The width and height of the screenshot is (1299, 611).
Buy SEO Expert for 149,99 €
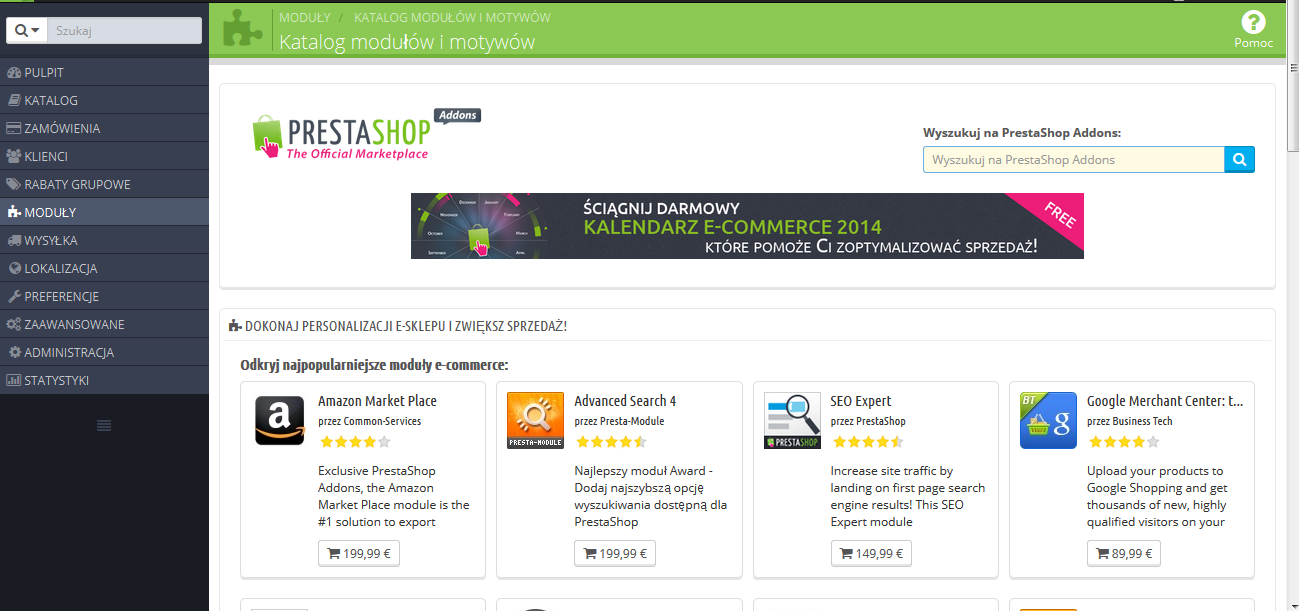[871, 553]
